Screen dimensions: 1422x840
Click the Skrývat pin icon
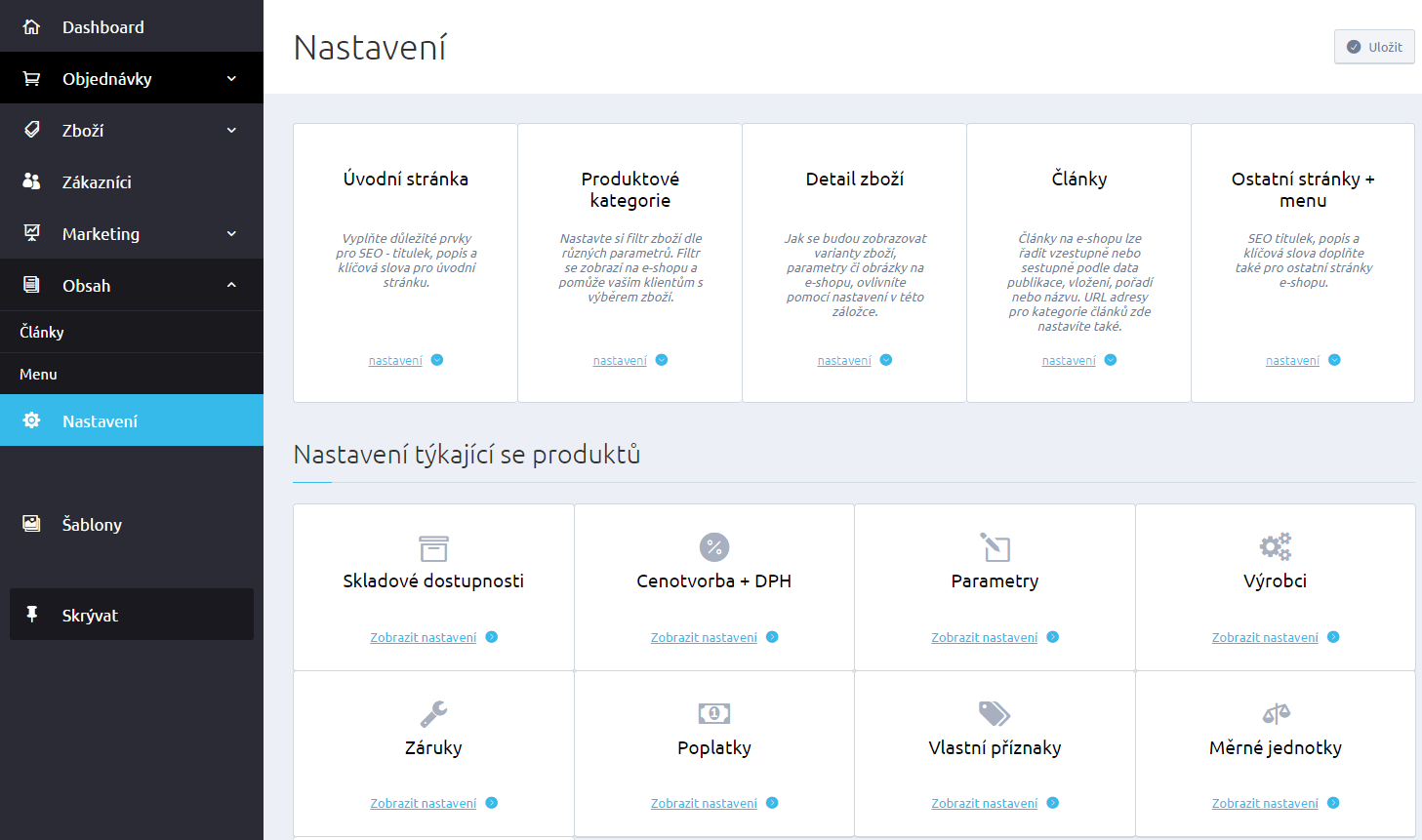(x=31, y=615)
